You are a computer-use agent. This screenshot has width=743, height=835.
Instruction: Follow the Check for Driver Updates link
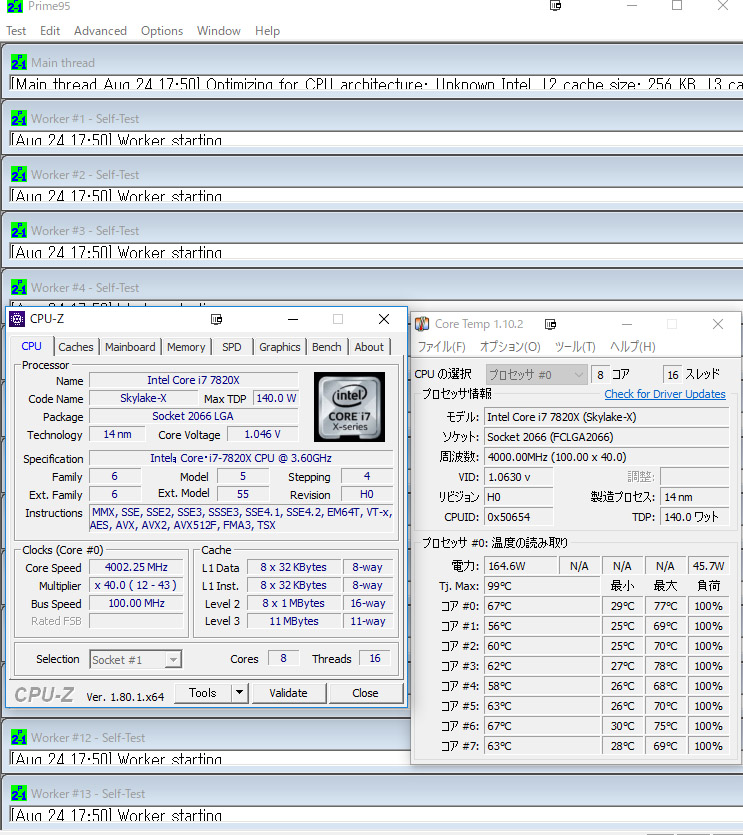click(665, 394)
